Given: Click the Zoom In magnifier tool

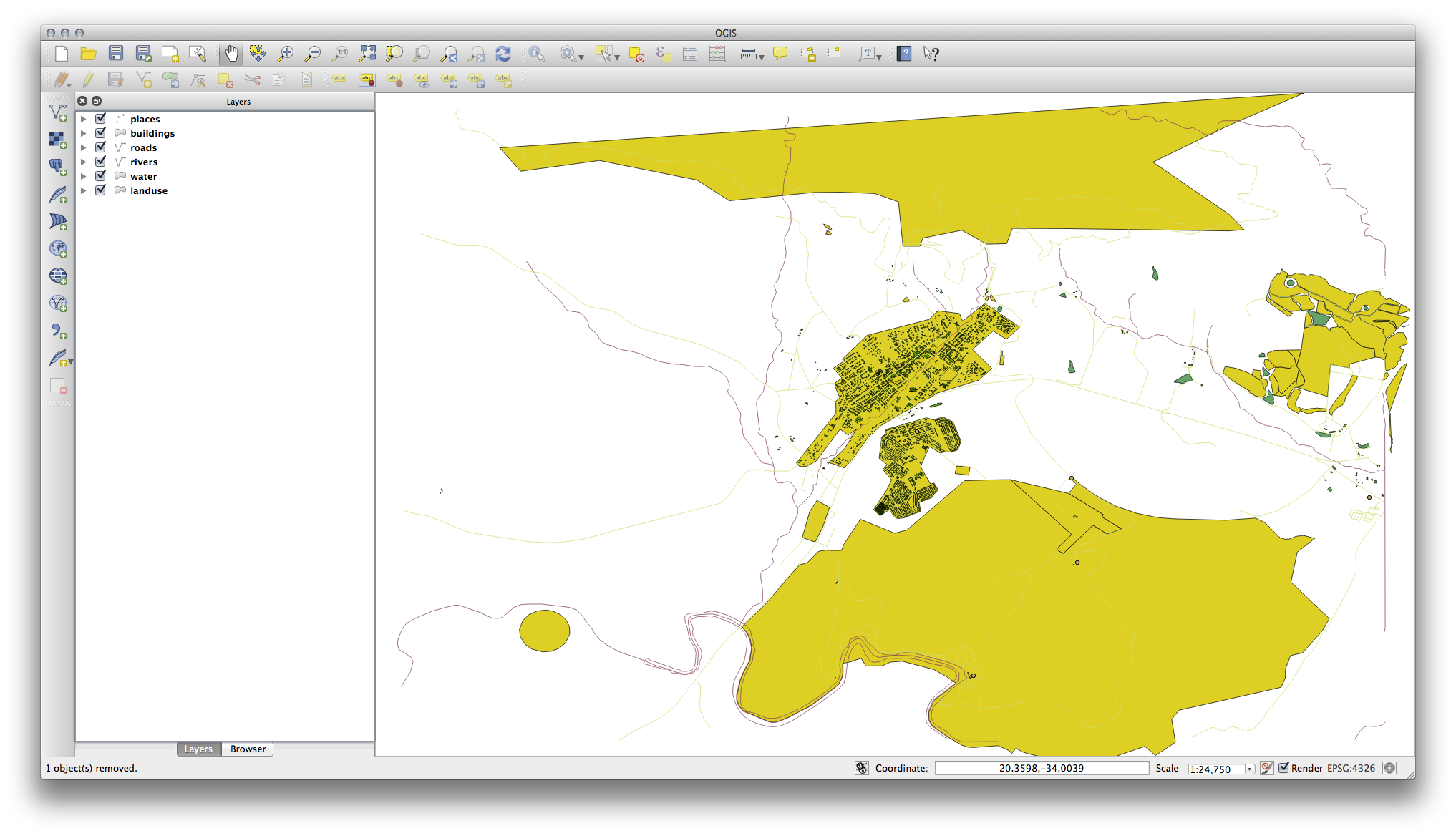Looking at the screenshot, I should pyautogui.click(x=286, y=54).
